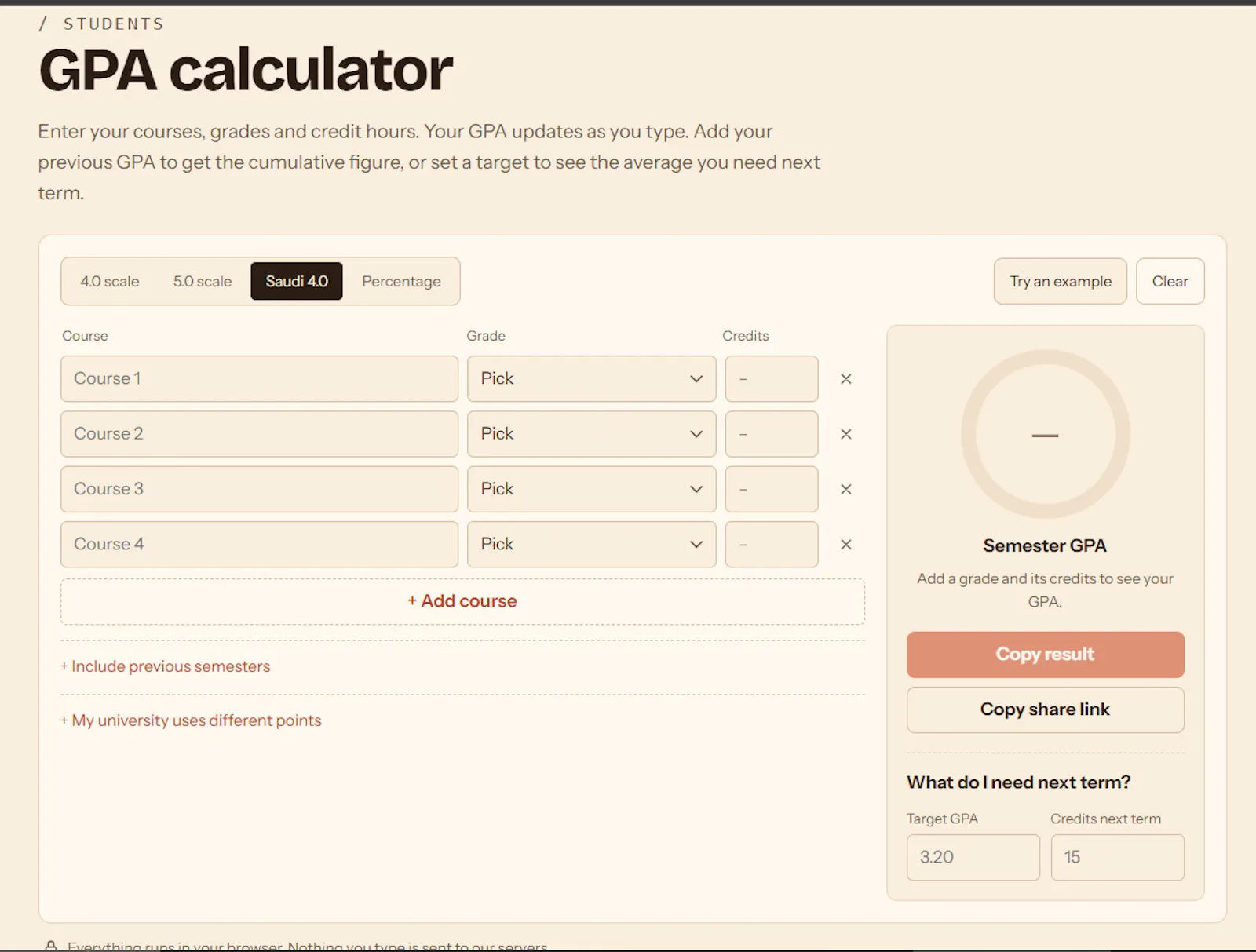This screenshot has width=1256, height=952.
Task: Focus the Course 3 name field
Action: click(x=259, y=489)
